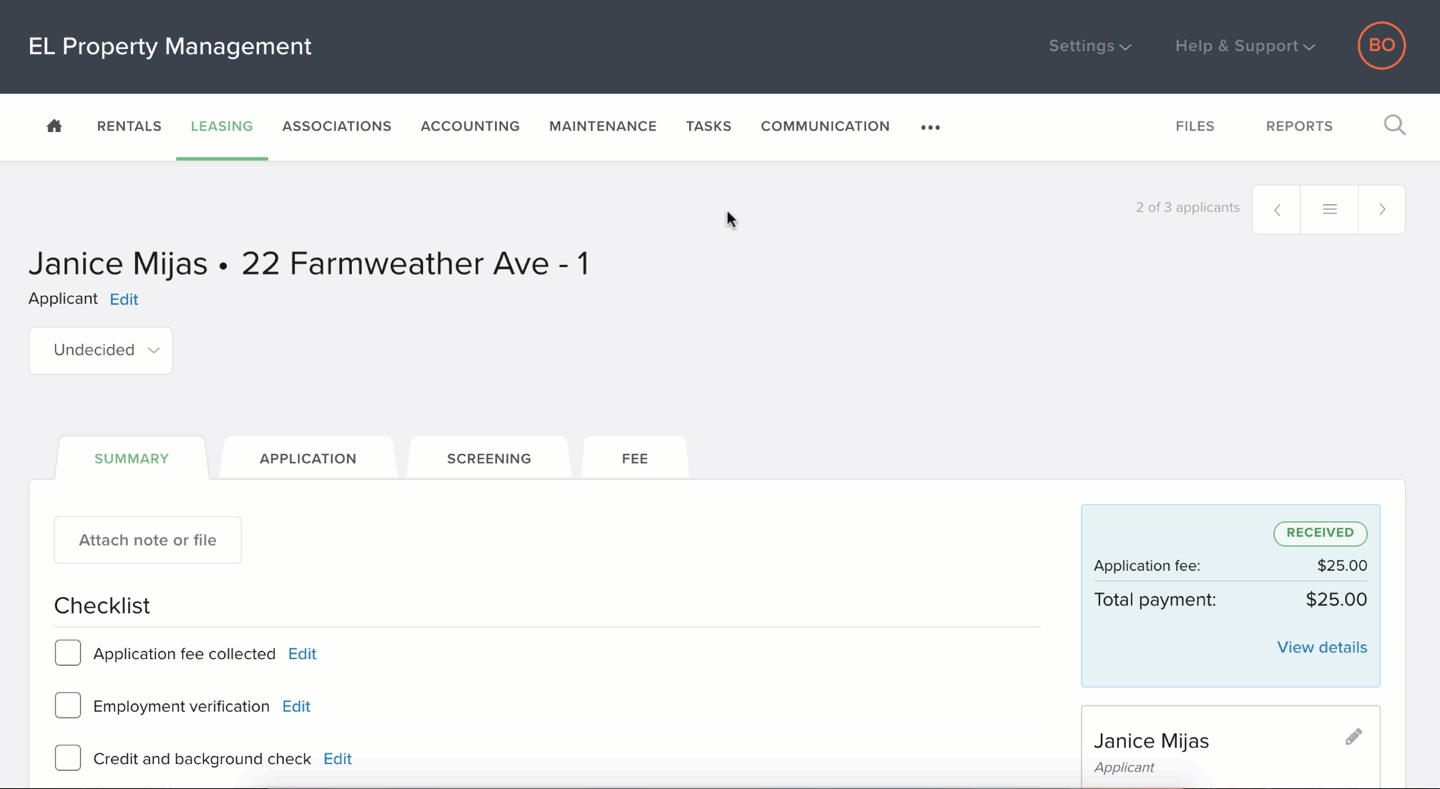Switch to the Screening tab

coord(489,459)
